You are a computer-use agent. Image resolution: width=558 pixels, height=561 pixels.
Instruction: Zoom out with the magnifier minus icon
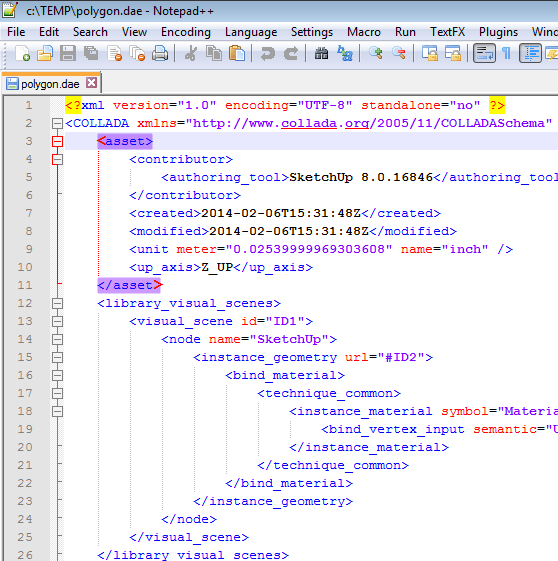[399, 53]
